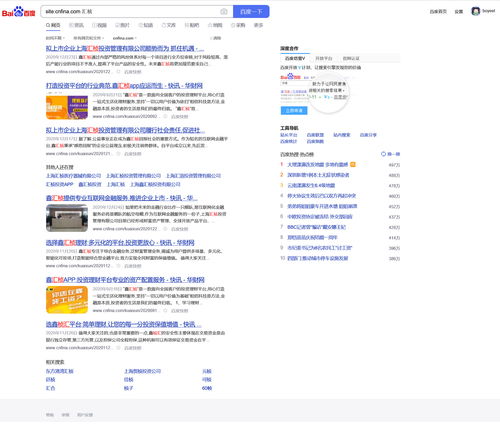The width and height of the screenshot is (500, 439).
Task: Open the cnfina.com site filter dropdown
Action: point(124,38)
